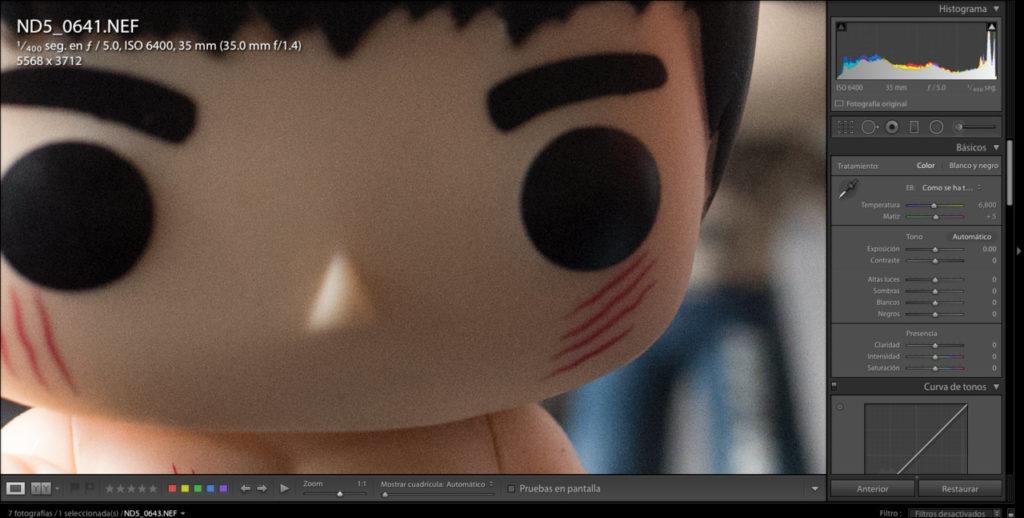Flag photo as rejected
The image size is (1024, 518).
89,488
